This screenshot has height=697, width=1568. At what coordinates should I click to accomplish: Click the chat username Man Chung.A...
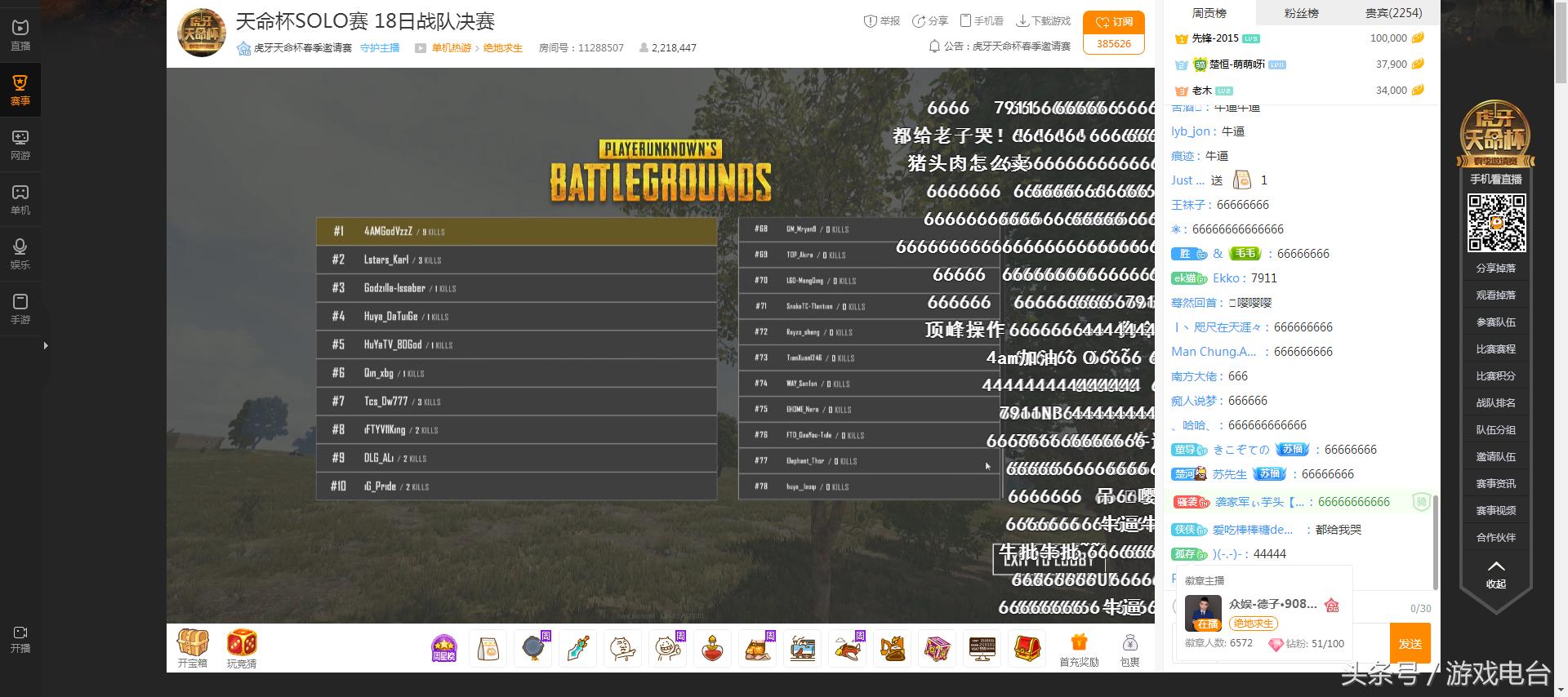coord(1214,352)
